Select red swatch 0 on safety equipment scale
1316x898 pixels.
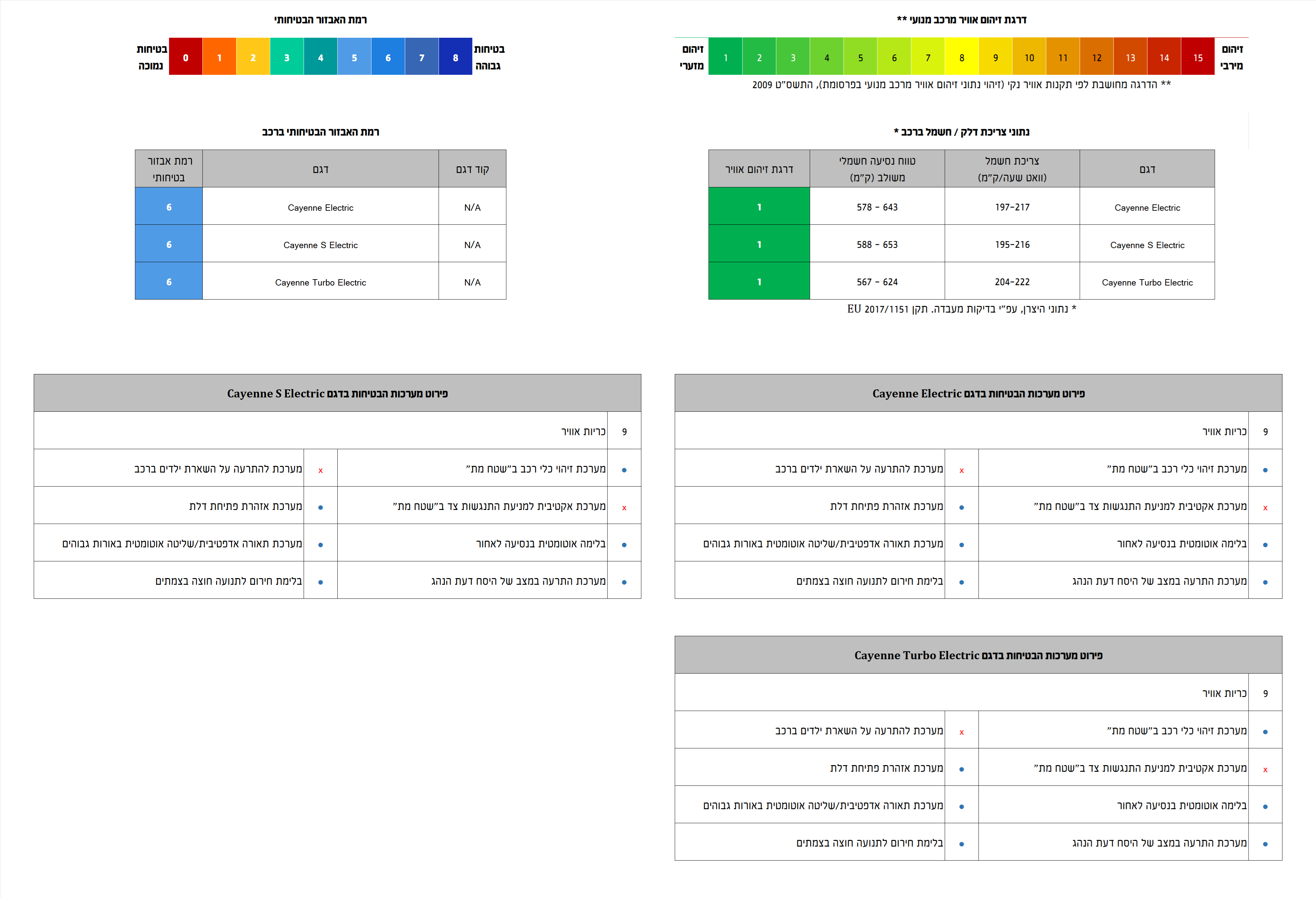pos(185,57)
